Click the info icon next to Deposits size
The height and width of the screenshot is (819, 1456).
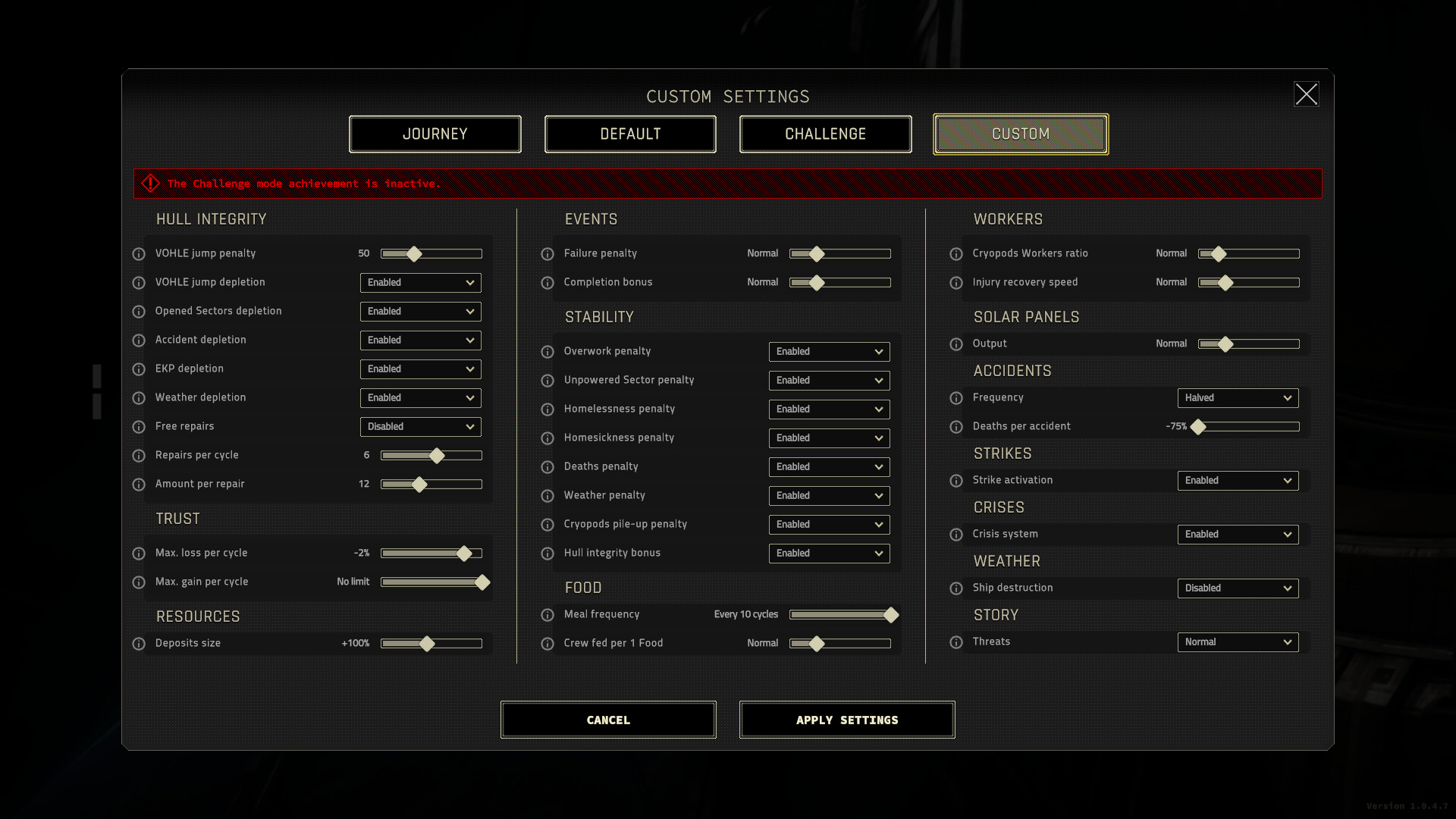[x=139, y=643]
